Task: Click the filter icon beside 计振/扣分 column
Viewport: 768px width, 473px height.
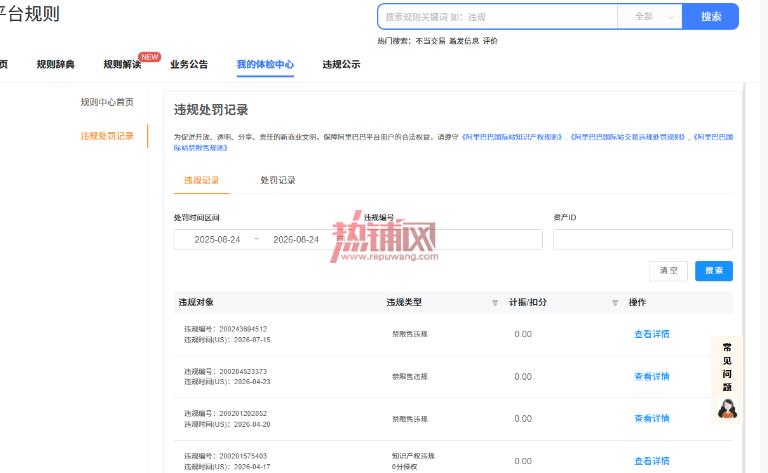Action: click(615, 303)
